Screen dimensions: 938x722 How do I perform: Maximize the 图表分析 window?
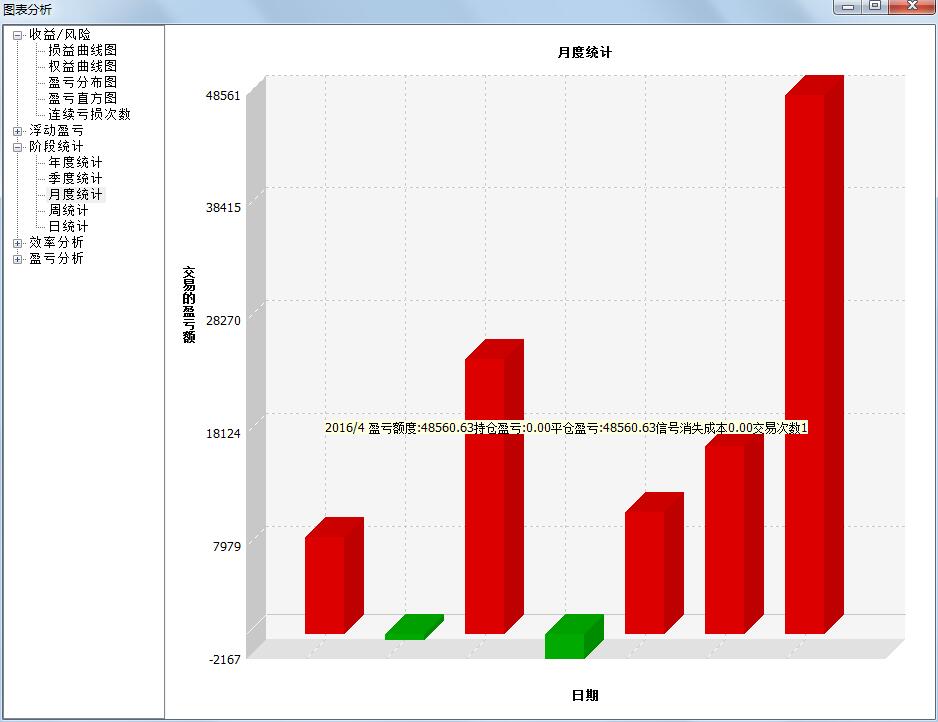[x=875, y=7]
